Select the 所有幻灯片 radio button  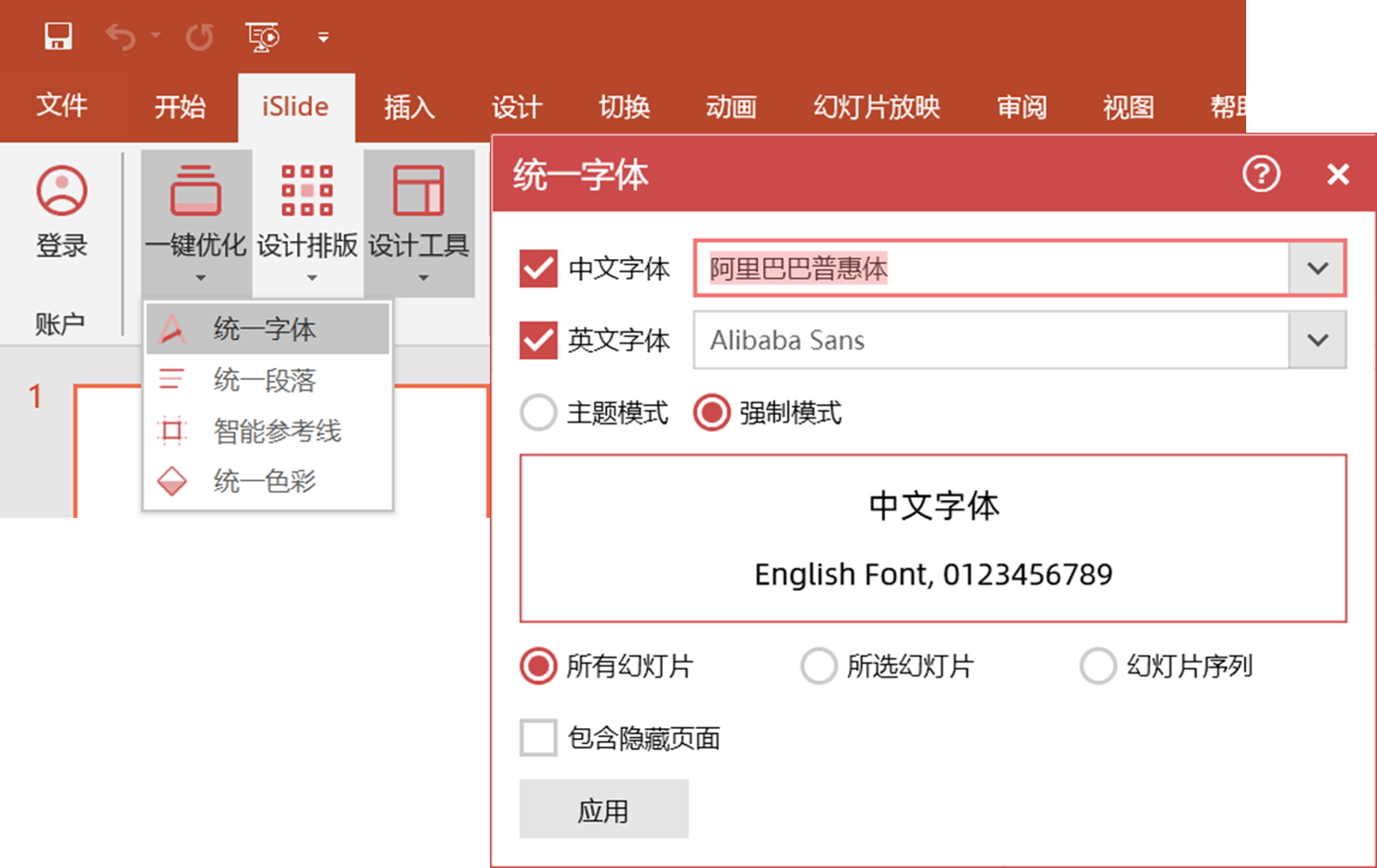point(538,666)
